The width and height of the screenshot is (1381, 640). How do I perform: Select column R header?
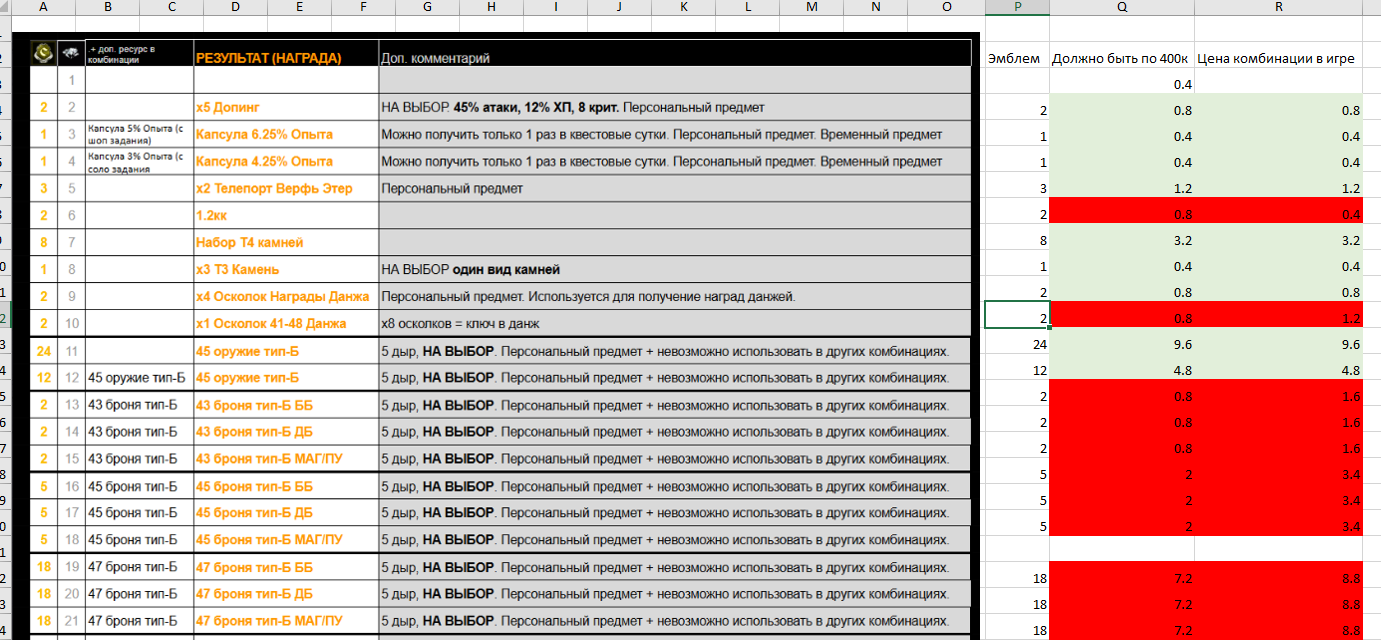(1287, 8)
